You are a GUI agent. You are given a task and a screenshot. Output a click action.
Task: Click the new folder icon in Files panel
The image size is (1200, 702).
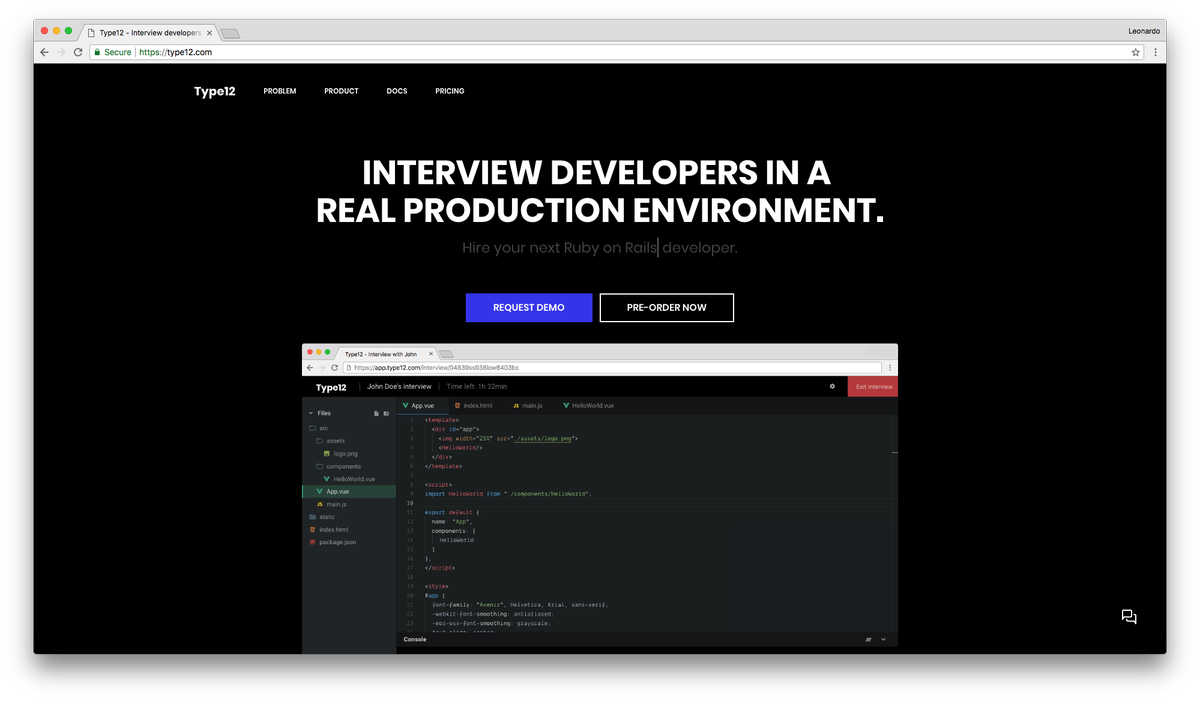pos(386,413)
